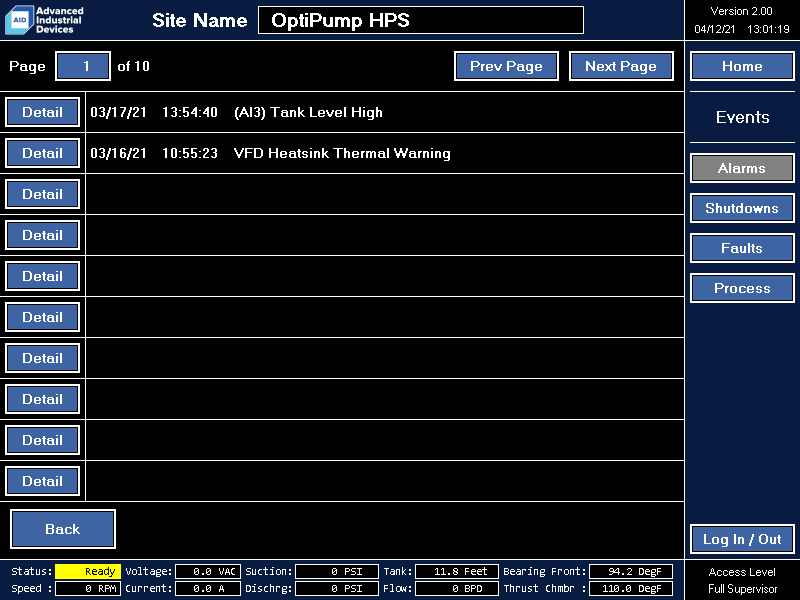Click the Suction 0 PSI value
Screen dimensions: 800x600
point(337,571)
